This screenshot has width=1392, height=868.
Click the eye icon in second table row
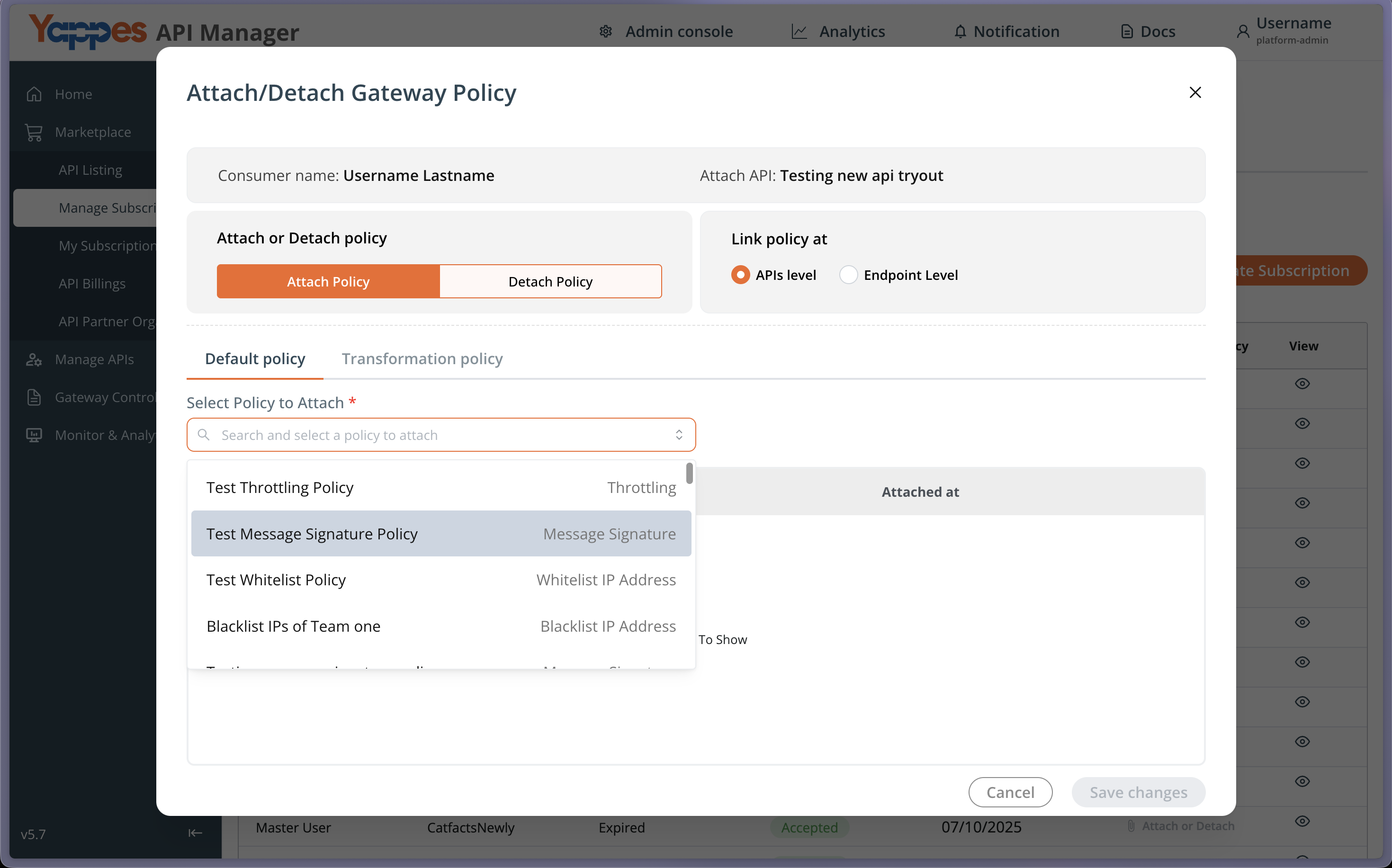click(1302, 423)
